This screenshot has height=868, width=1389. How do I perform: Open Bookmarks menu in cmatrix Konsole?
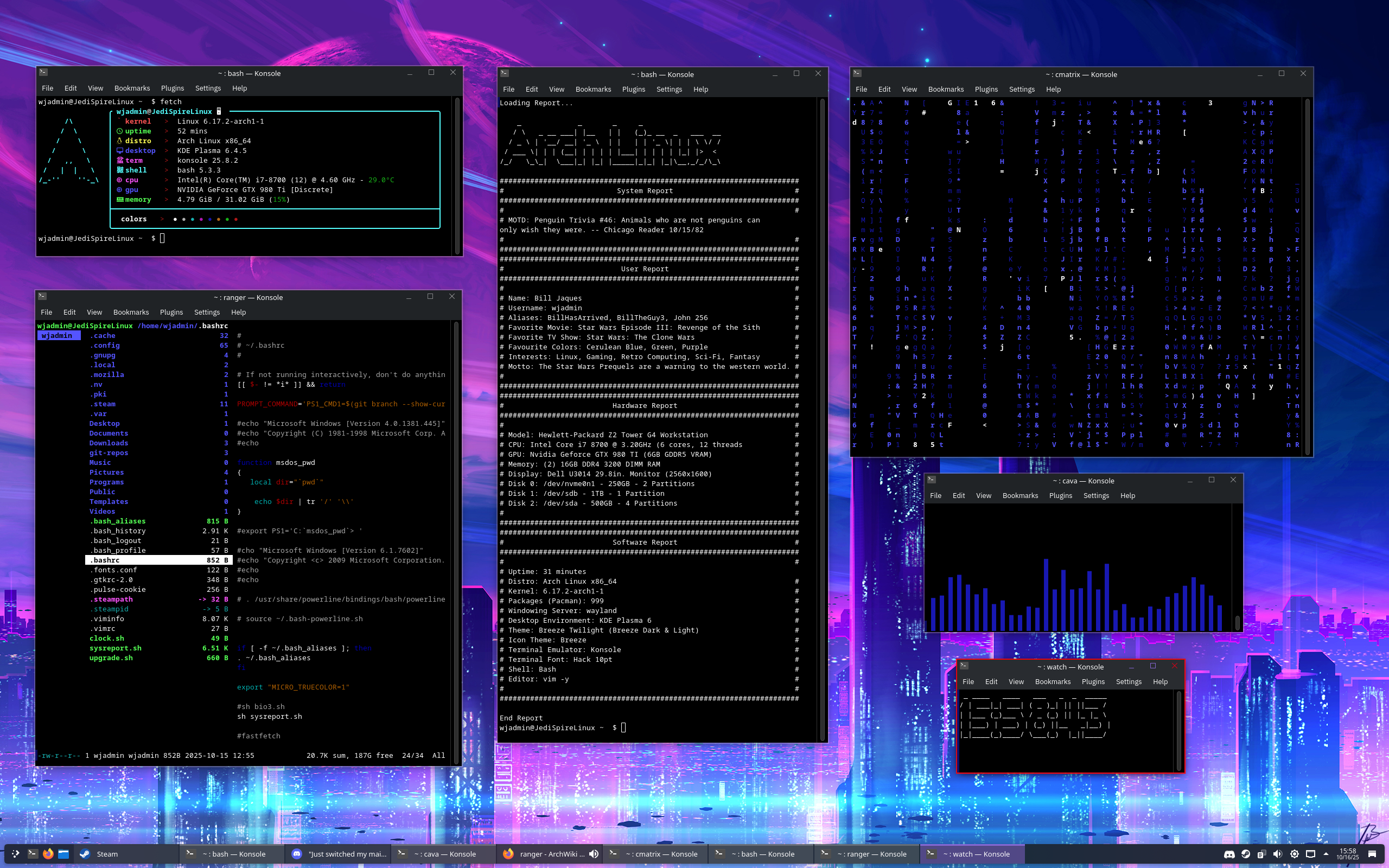pyautogui.click(x=945, y=89)
